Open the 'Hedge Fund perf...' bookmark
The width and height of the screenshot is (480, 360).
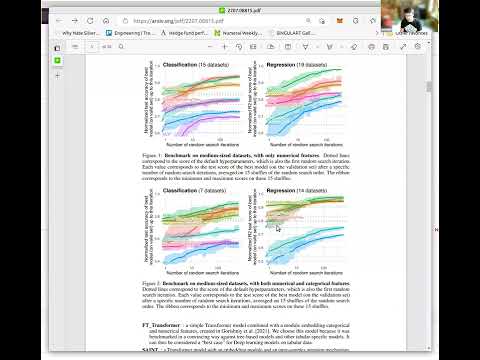click(185, 33)
